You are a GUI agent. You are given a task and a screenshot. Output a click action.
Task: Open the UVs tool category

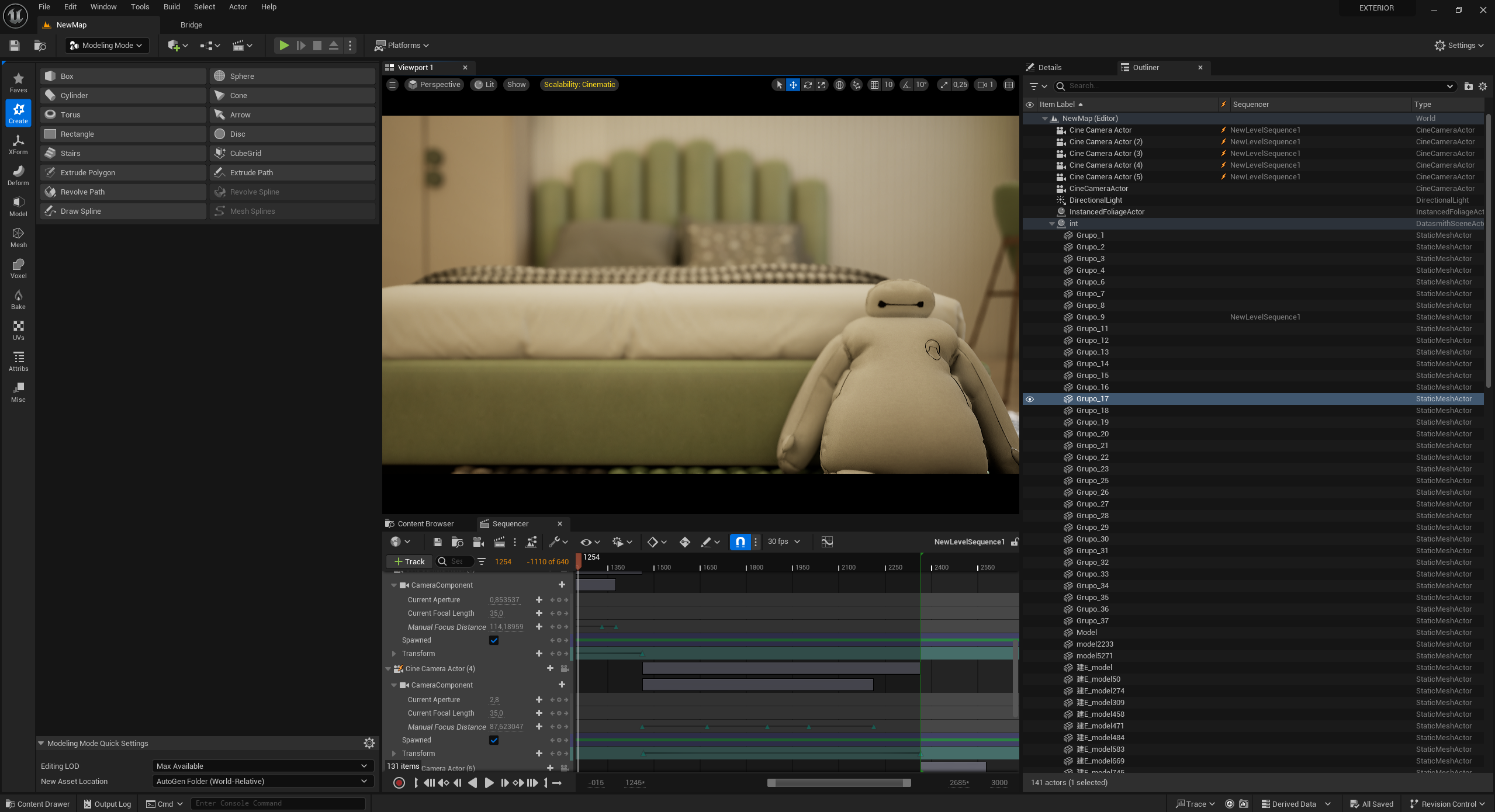[18, 329]
